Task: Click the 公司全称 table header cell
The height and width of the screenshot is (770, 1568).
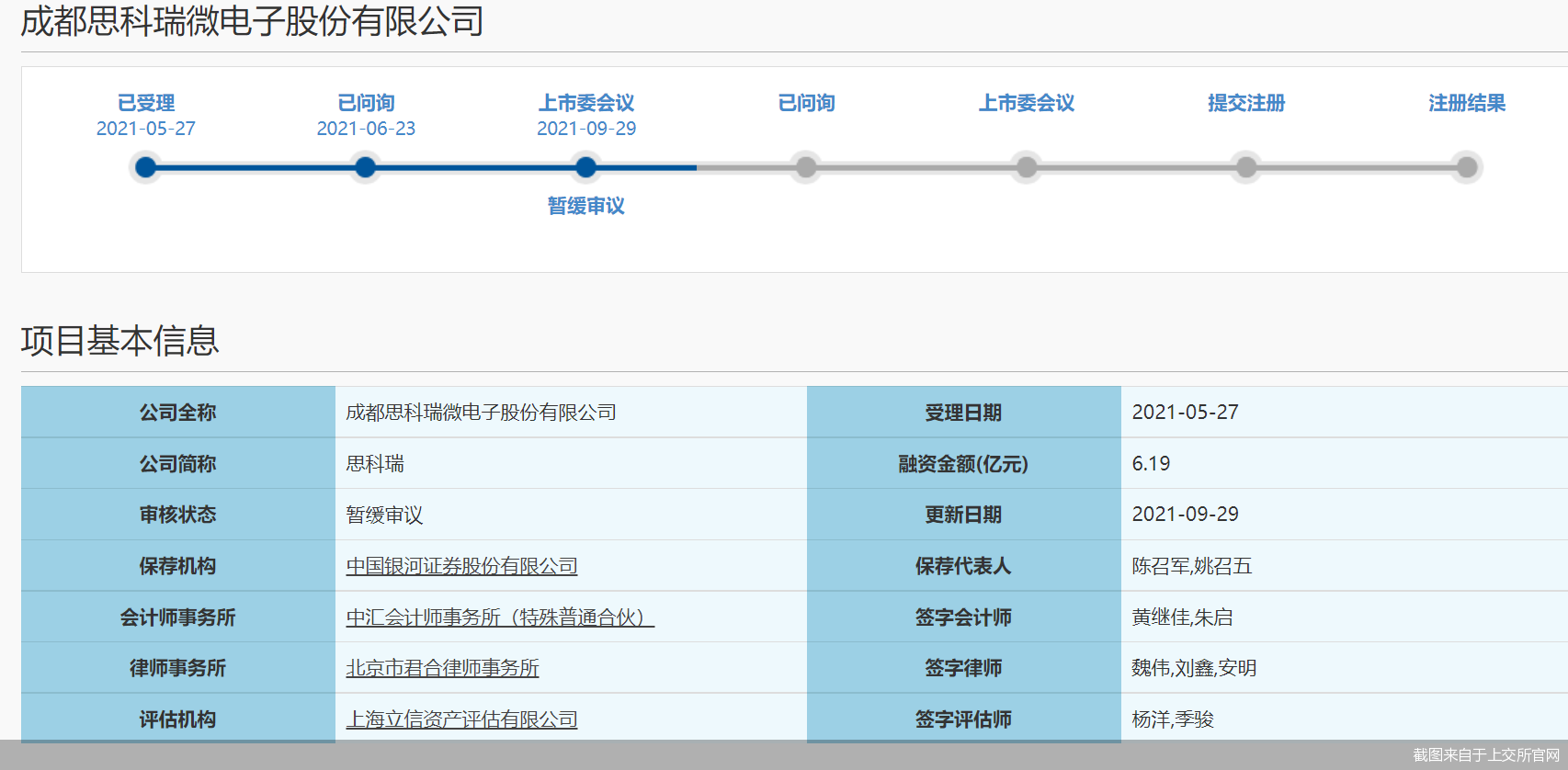Action: (178, 413)
